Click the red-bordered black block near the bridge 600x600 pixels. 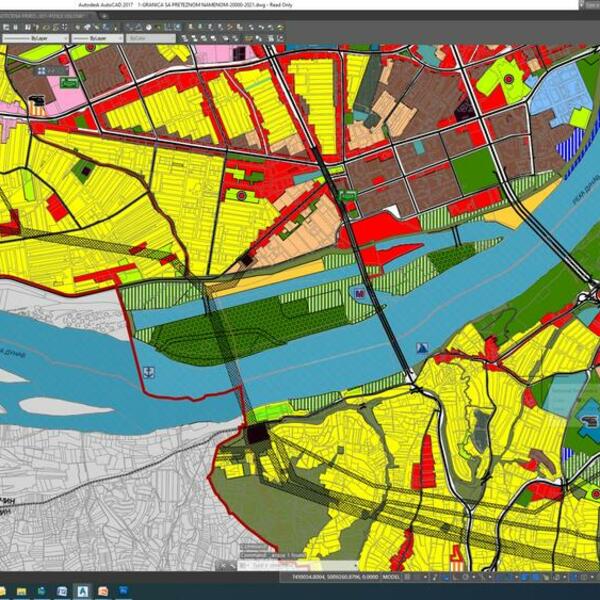point(258,432)
